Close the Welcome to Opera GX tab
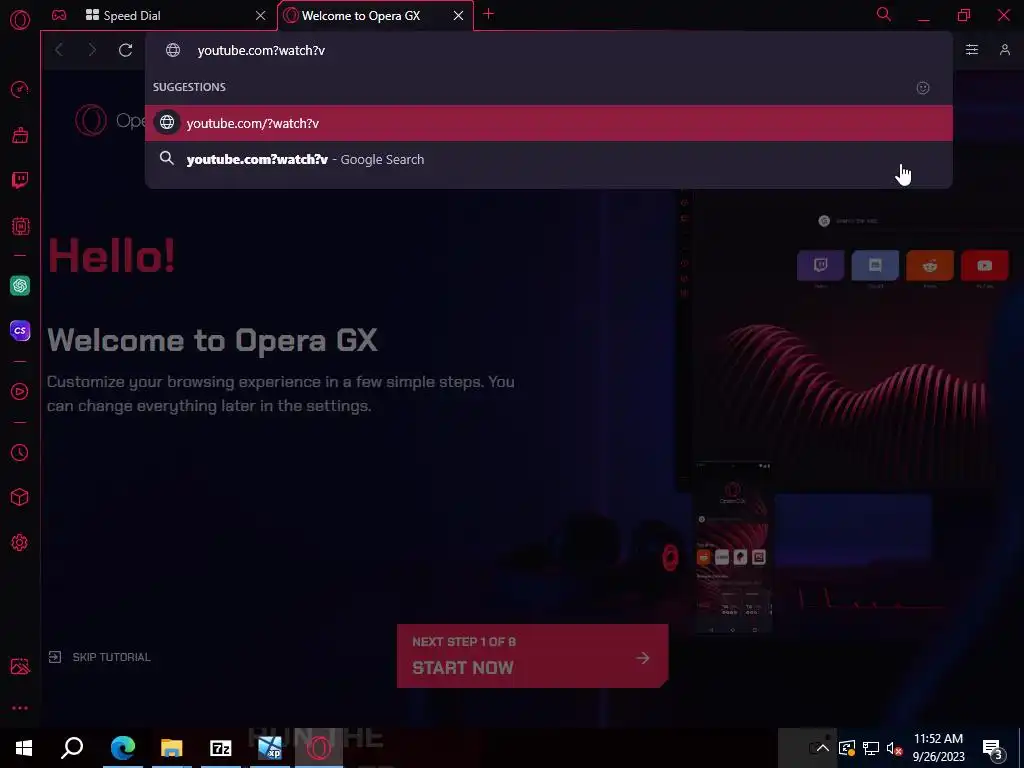 [x=458, y=16]
